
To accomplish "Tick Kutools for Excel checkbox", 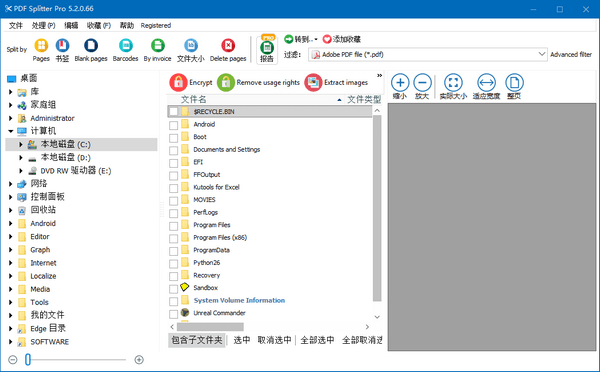I will click(x=173, y=188).
